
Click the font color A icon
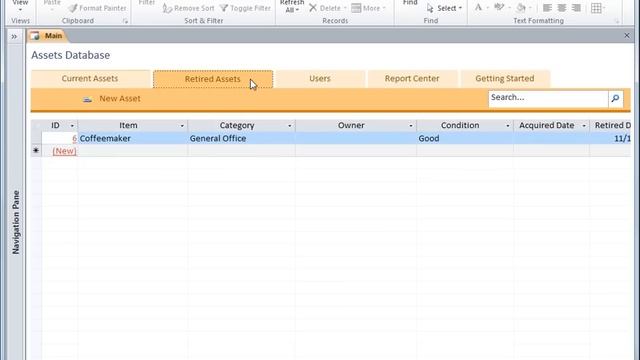(x=478, y=7)
